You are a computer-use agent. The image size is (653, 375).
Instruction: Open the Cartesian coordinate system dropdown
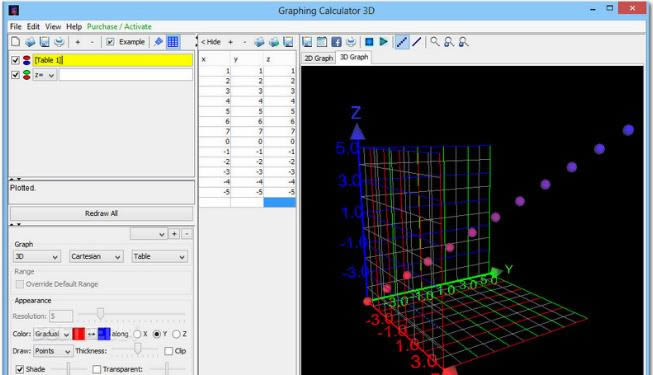pos(96,257)
